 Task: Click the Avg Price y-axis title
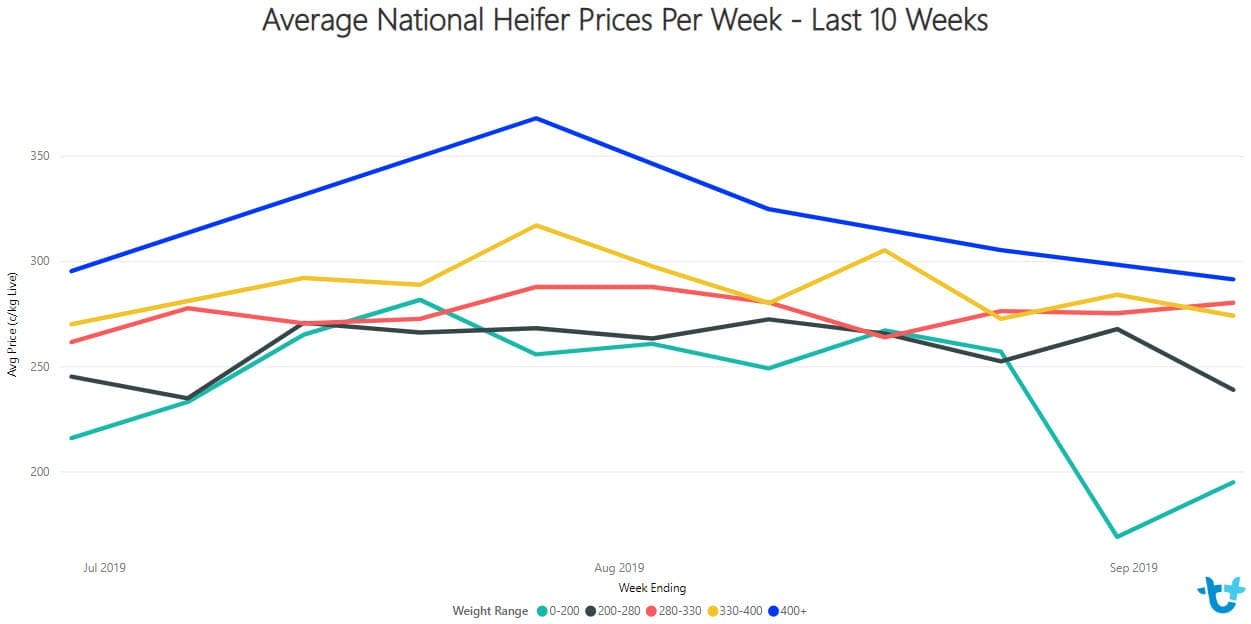12,324
